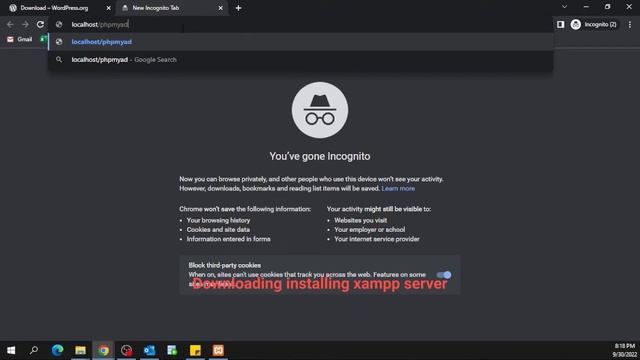Open a new tab with plus button
640x360 pixels.
click(x=238, y=8)
